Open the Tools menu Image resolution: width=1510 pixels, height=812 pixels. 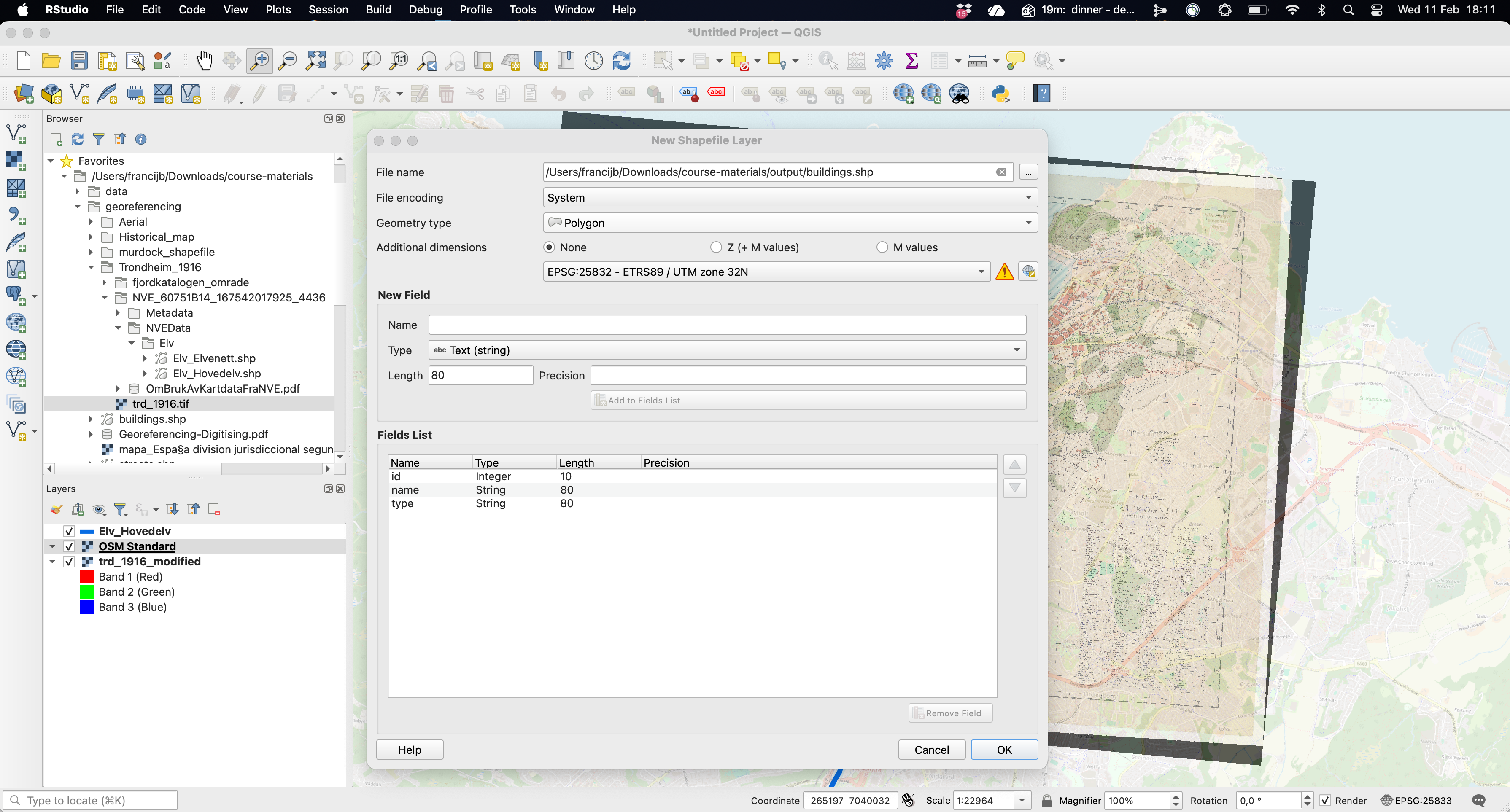tap(522, 10)
